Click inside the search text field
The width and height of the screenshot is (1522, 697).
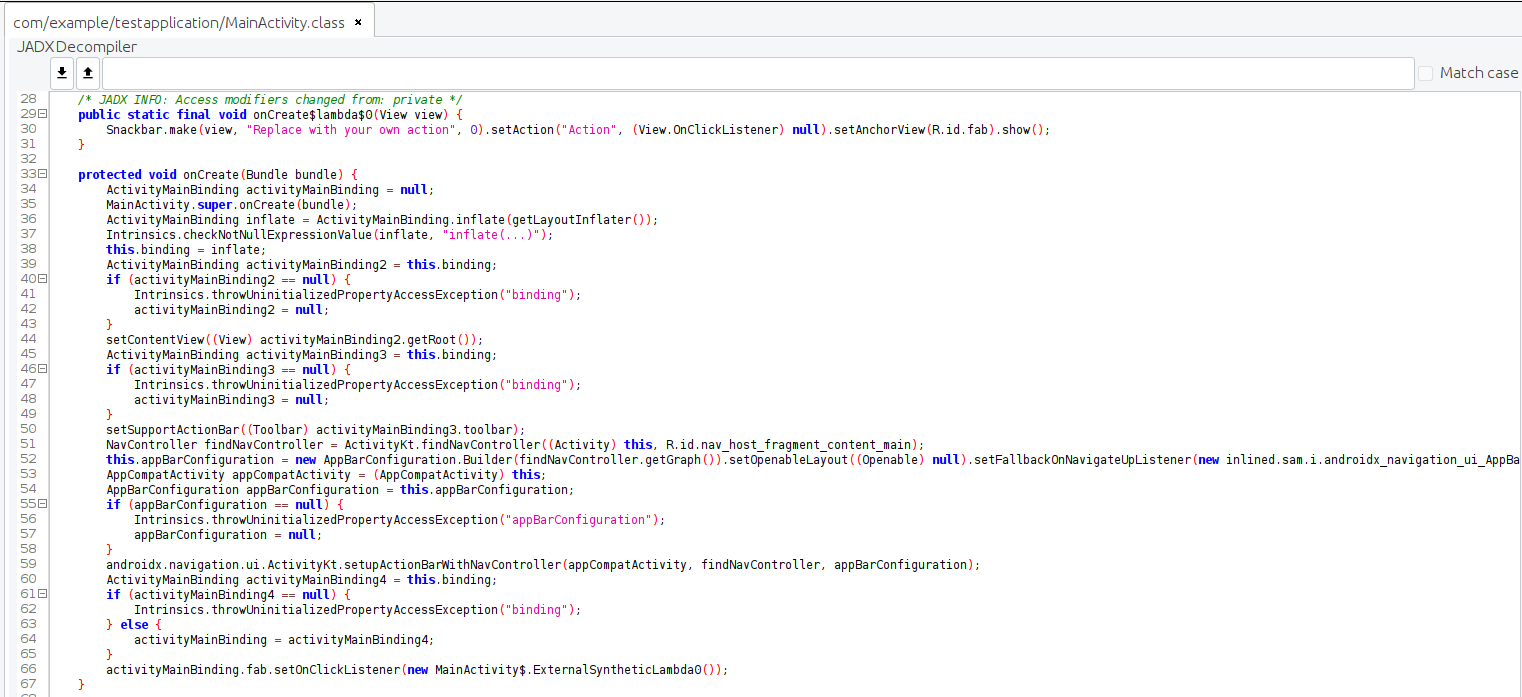point(757,73)
